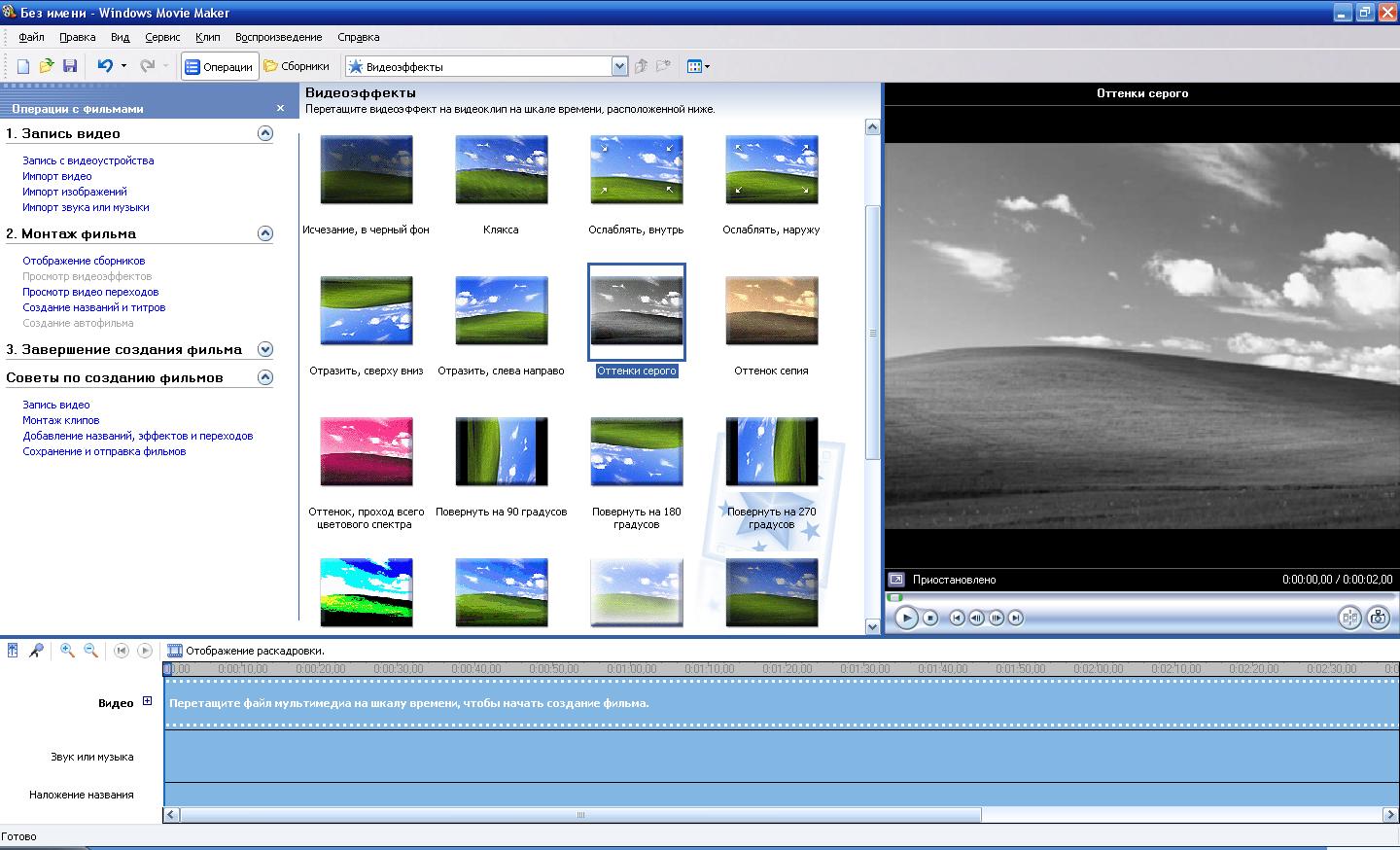Image resolution: width=1400 pixels, height=850 pixels.
Task: Click the timeline horizontal scrollbar thumb
Action: pos(580,815)
